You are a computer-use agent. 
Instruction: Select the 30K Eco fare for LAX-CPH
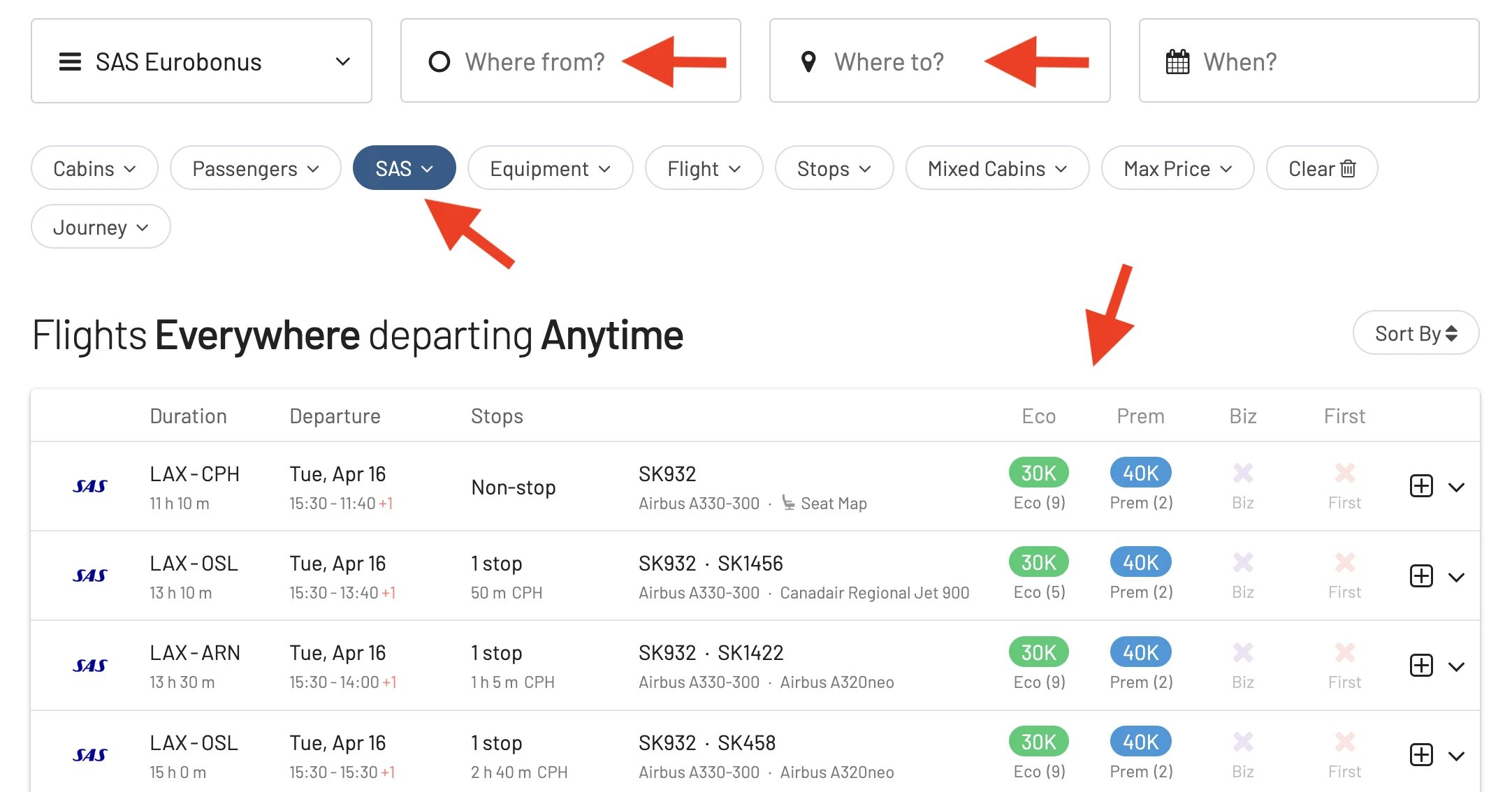pos(1038,473)
